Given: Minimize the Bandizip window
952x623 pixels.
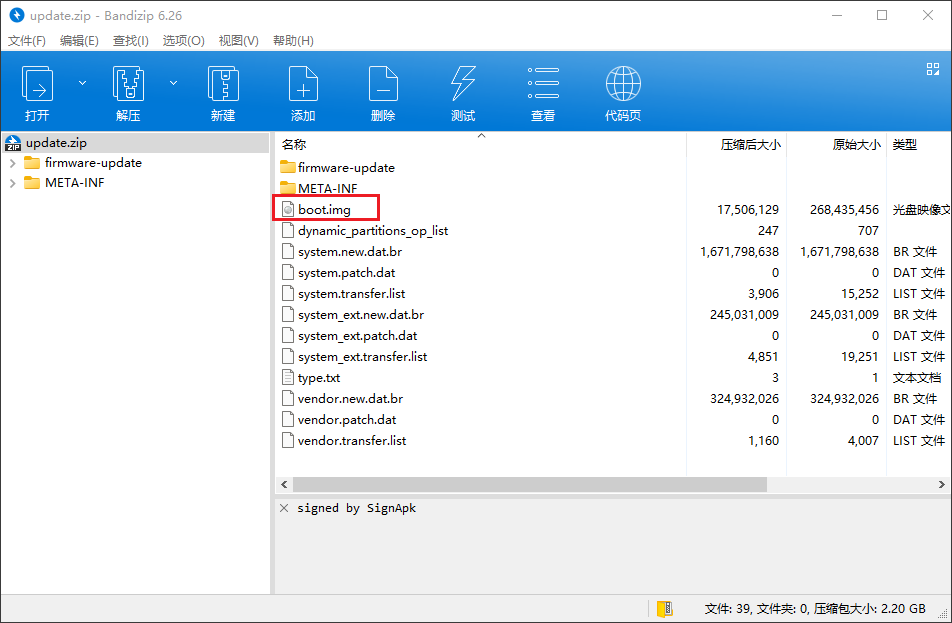Looking at the screenshot, I should (x=837, y=15).
